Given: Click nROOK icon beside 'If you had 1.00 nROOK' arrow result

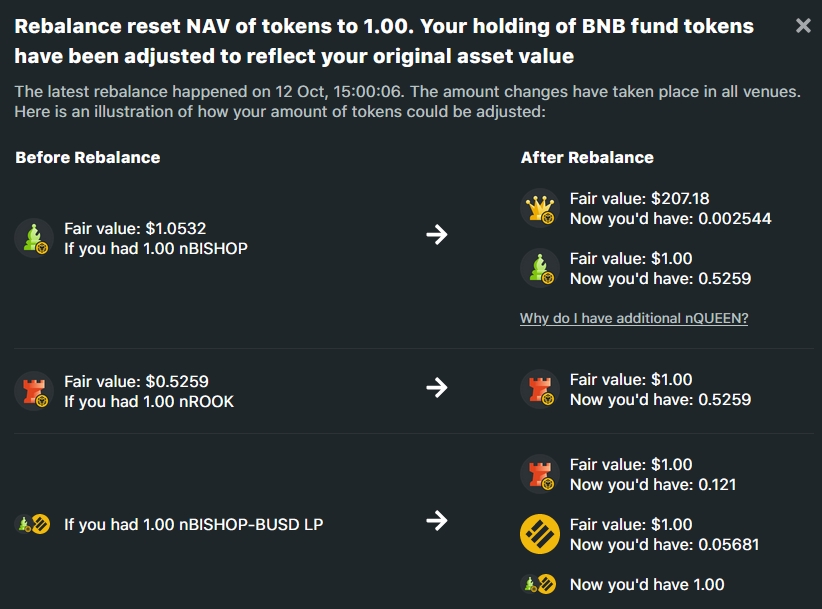Looking at the screenshot, I should click(539, 390).
